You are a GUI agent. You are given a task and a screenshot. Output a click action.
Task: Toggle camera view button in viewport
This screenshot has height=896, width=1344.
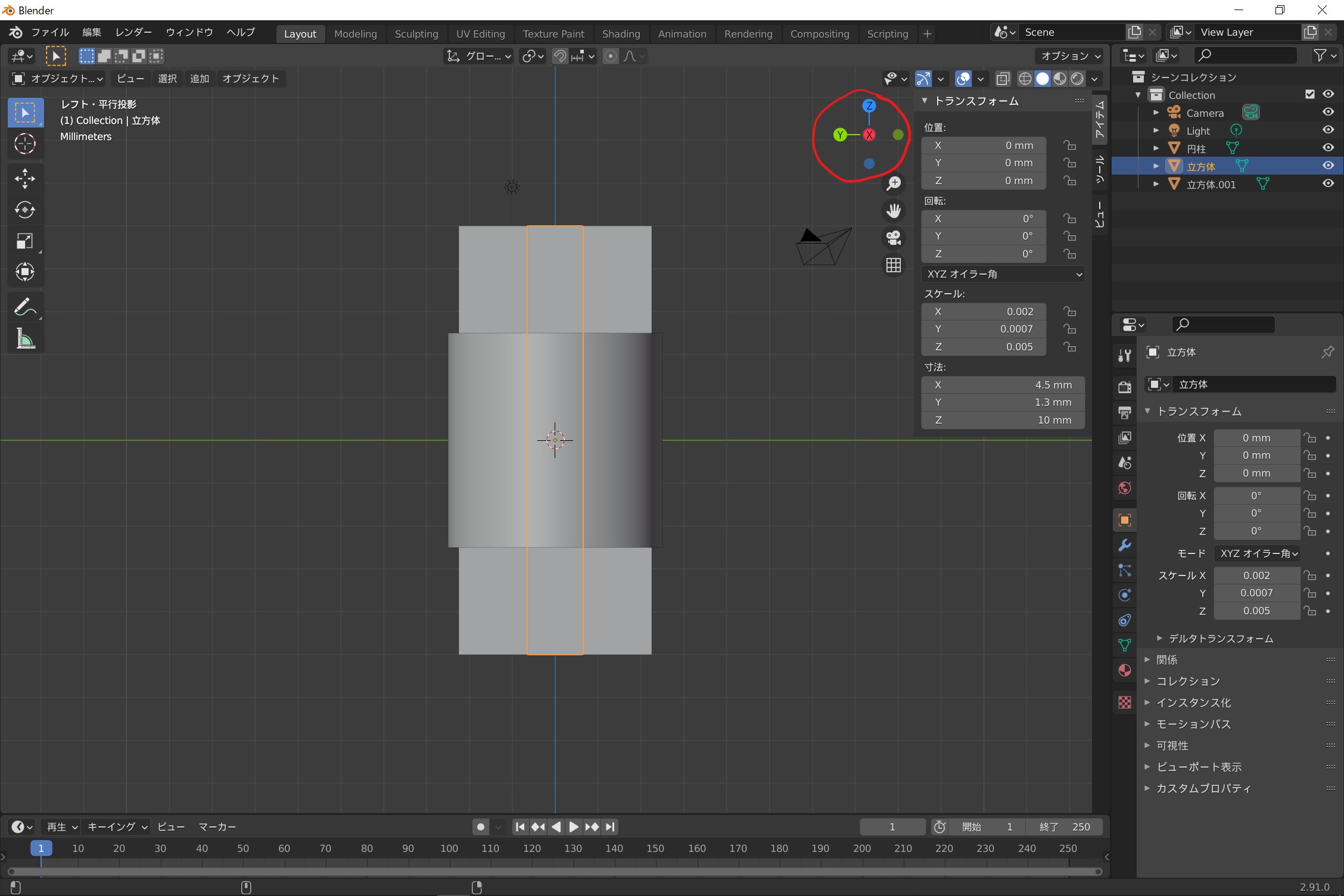click(x=893, y=238)
